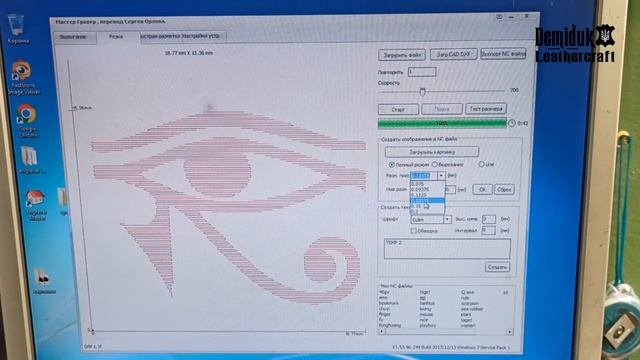Click the clock icon beside the progress bar
The height and width of the screenshot is (360, 640).
pos(512,123)
